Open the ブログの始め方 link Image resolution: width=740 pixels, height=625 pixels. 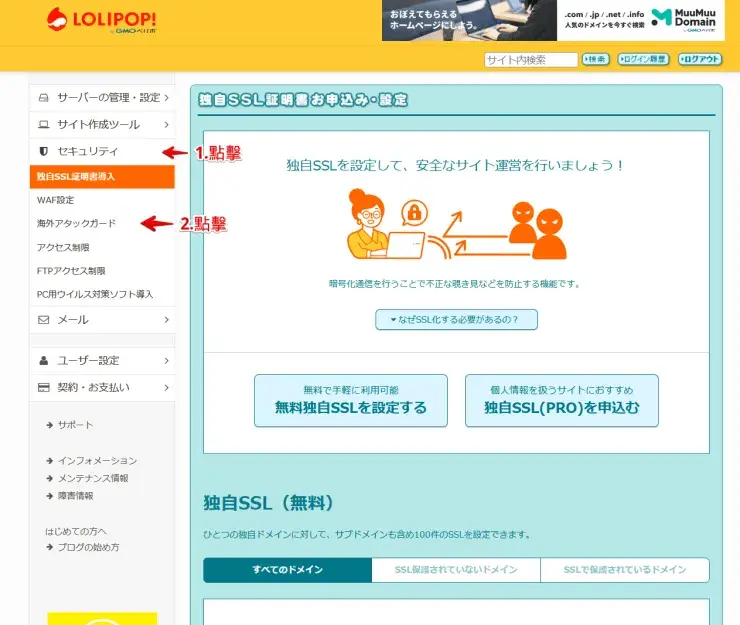point(88,547)
